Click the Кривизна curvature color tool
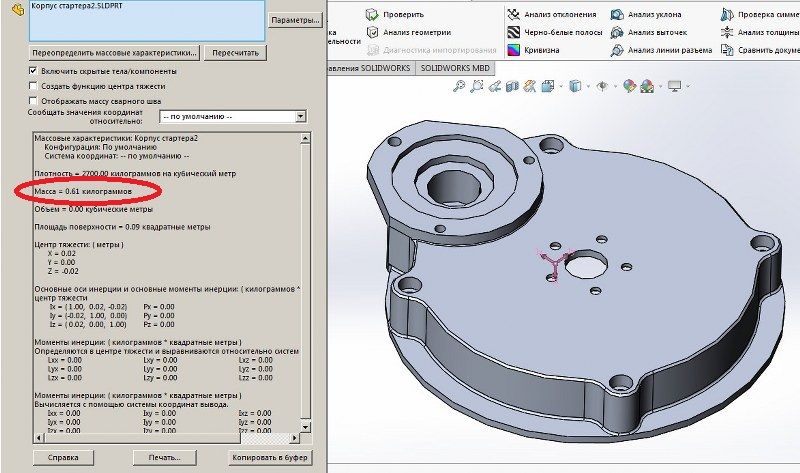This screenshot has width=800, height=473. tap(513, 50)
